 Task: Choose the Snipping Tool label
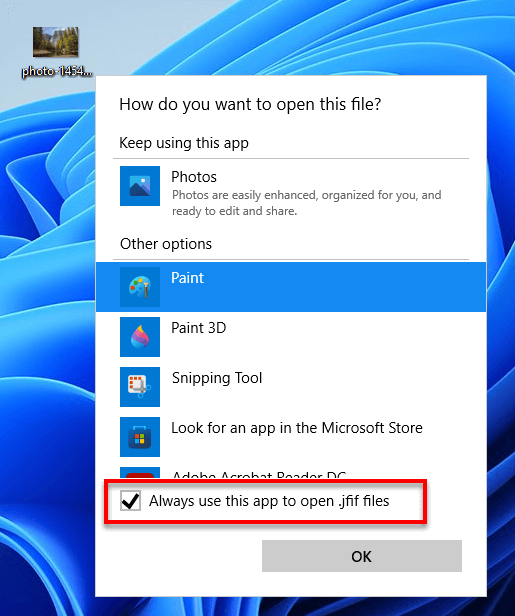click(217, 378)
